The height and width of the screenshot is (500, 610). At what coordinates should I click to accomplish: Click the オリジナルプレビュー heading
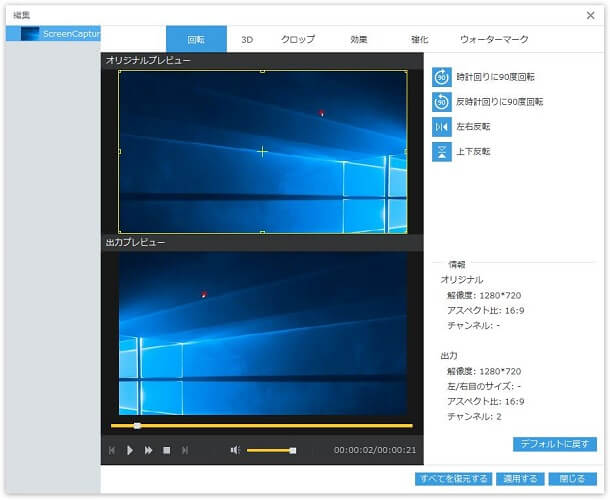[148, 60]
